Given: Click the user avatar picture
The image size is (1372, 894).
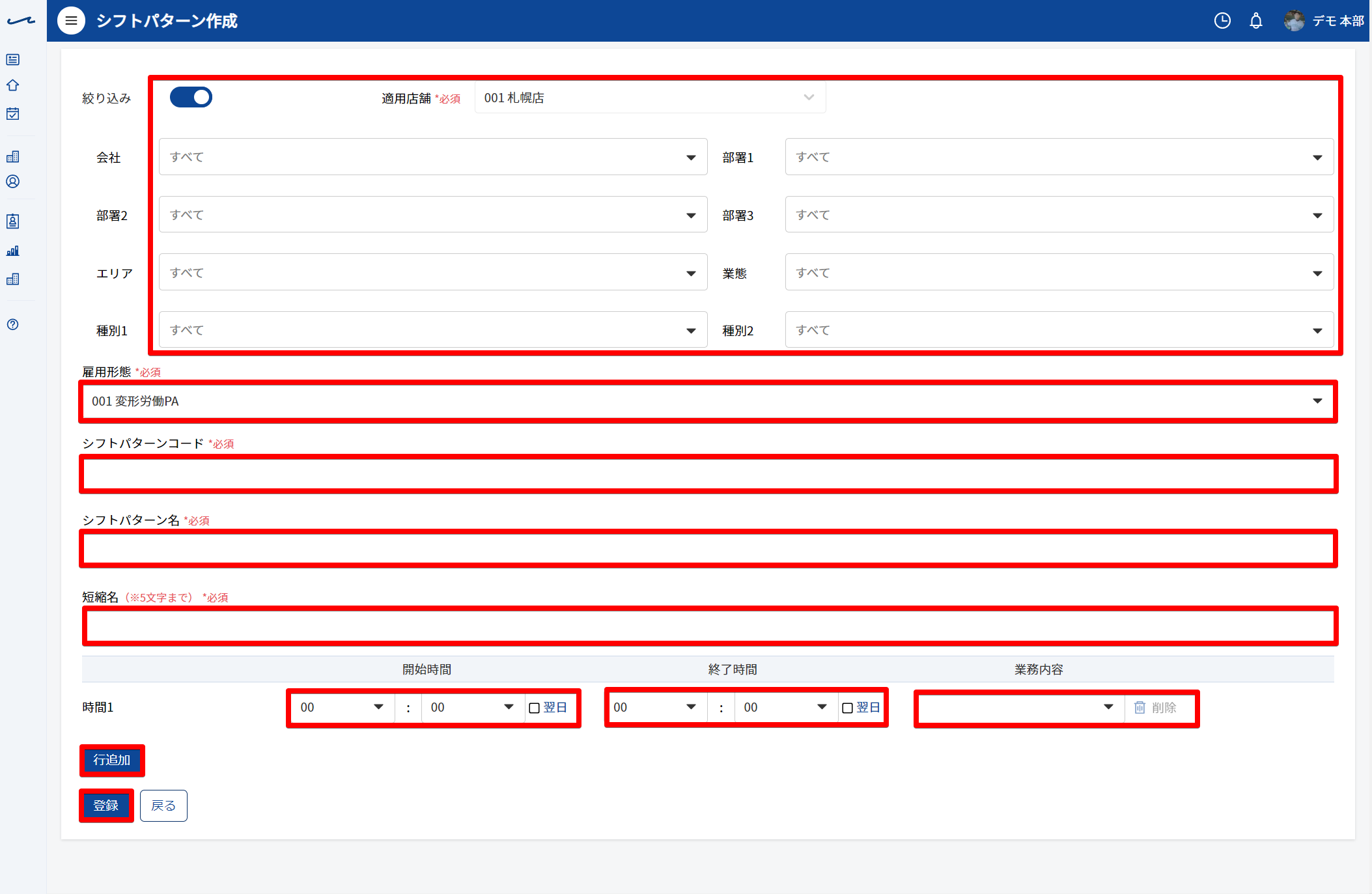Looking at the screenshot, I should tap(1294, 21).
